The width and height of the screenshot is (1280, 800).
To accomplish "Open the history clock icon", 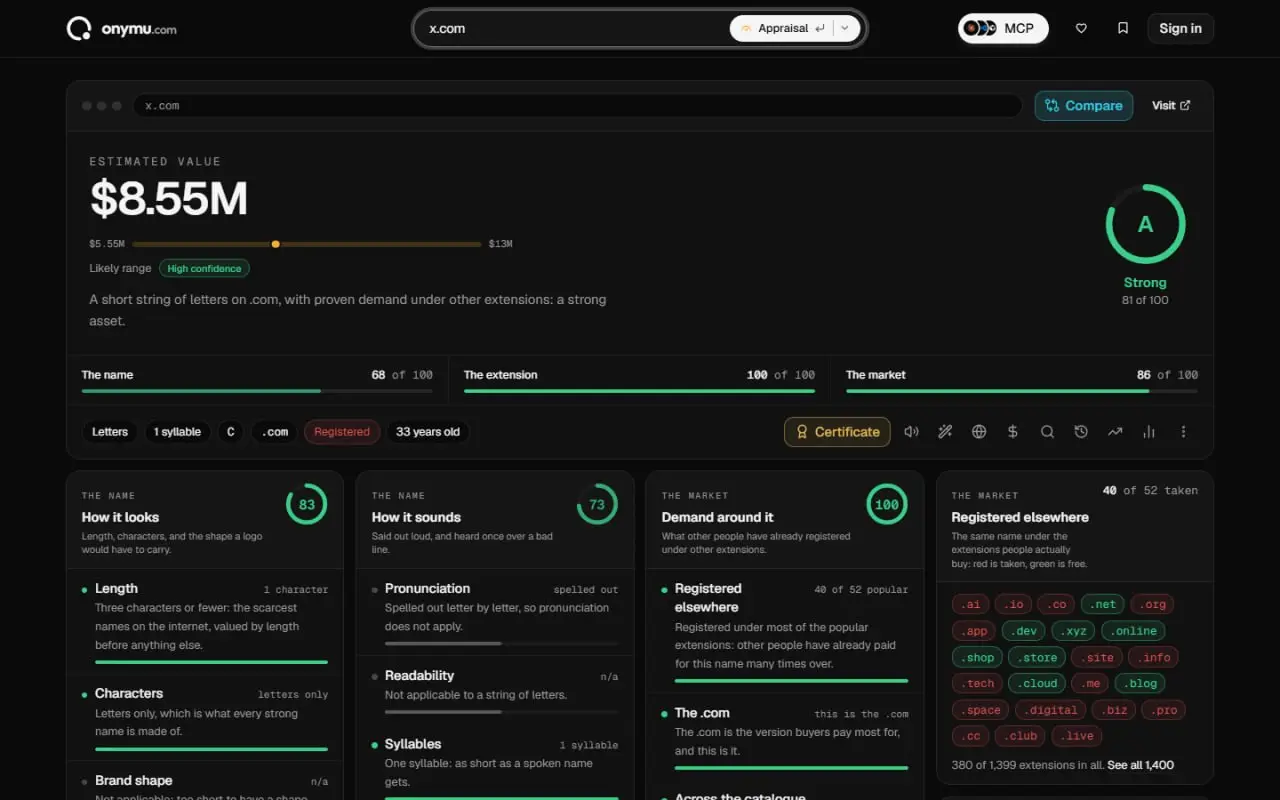I will point(1081,432).
